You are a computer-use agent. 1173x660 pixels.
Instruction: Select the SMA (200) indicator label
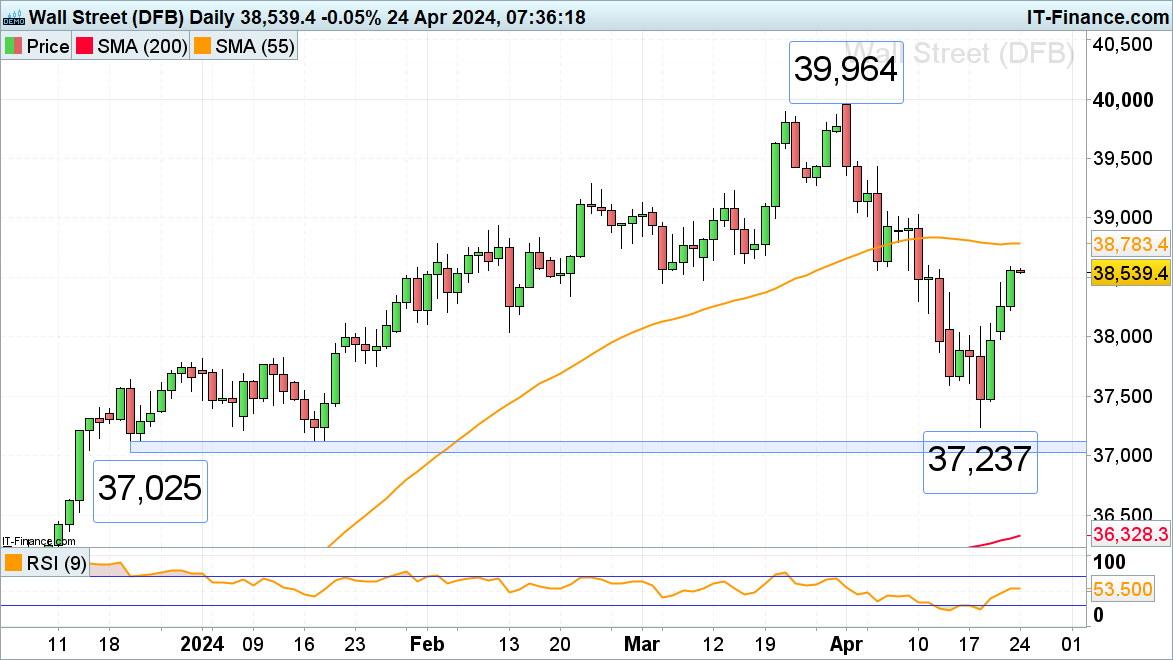tap(144, 47)
